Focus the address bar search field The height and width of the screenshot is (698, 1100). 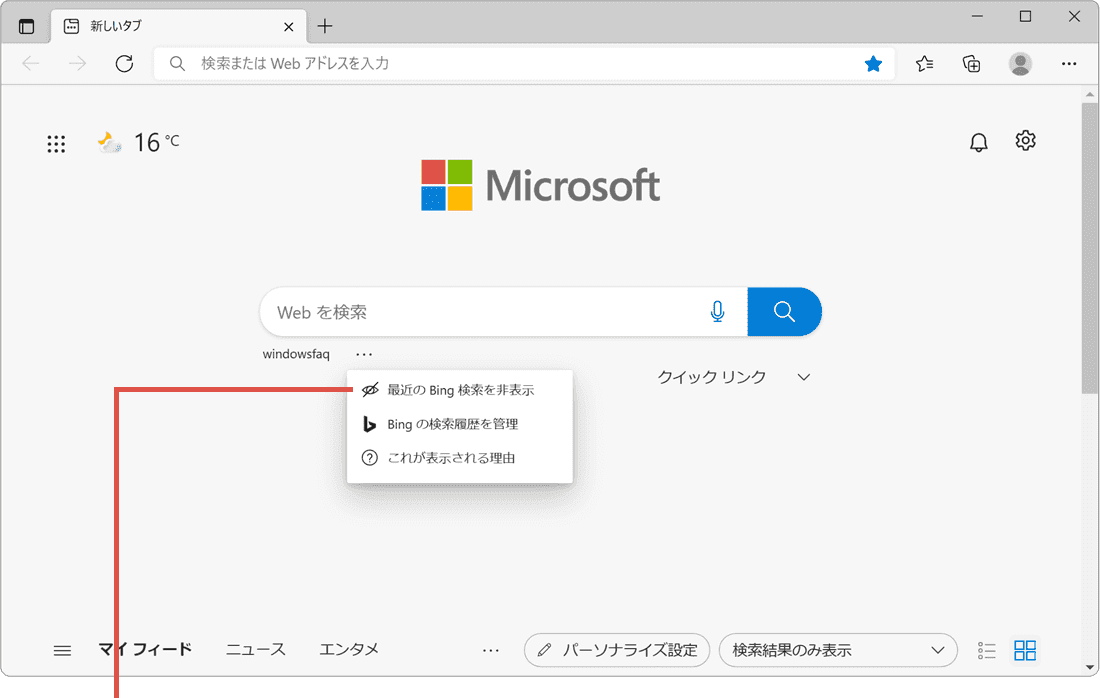pyautogui.click(x=524, y=64)
